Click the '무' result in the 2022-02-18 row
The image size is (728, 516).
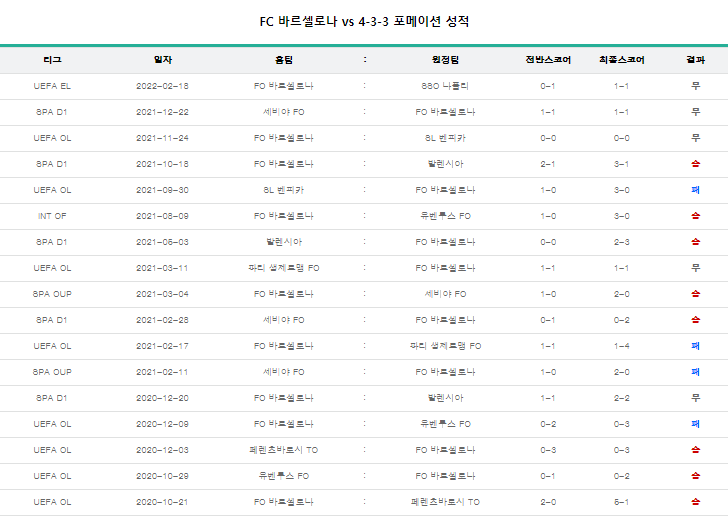pyautogui.click(x=695, y=86)
